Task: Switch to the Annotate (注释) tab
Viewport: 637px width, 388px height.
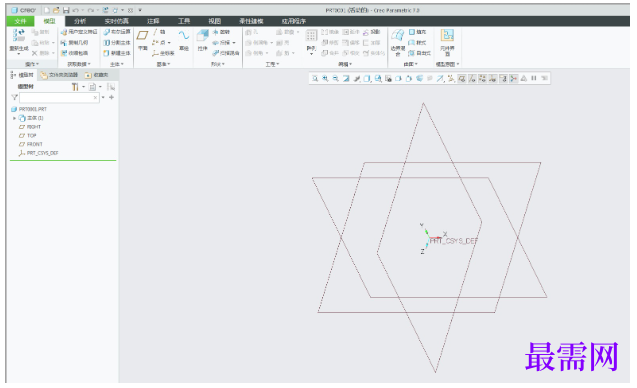Action: 153,21
